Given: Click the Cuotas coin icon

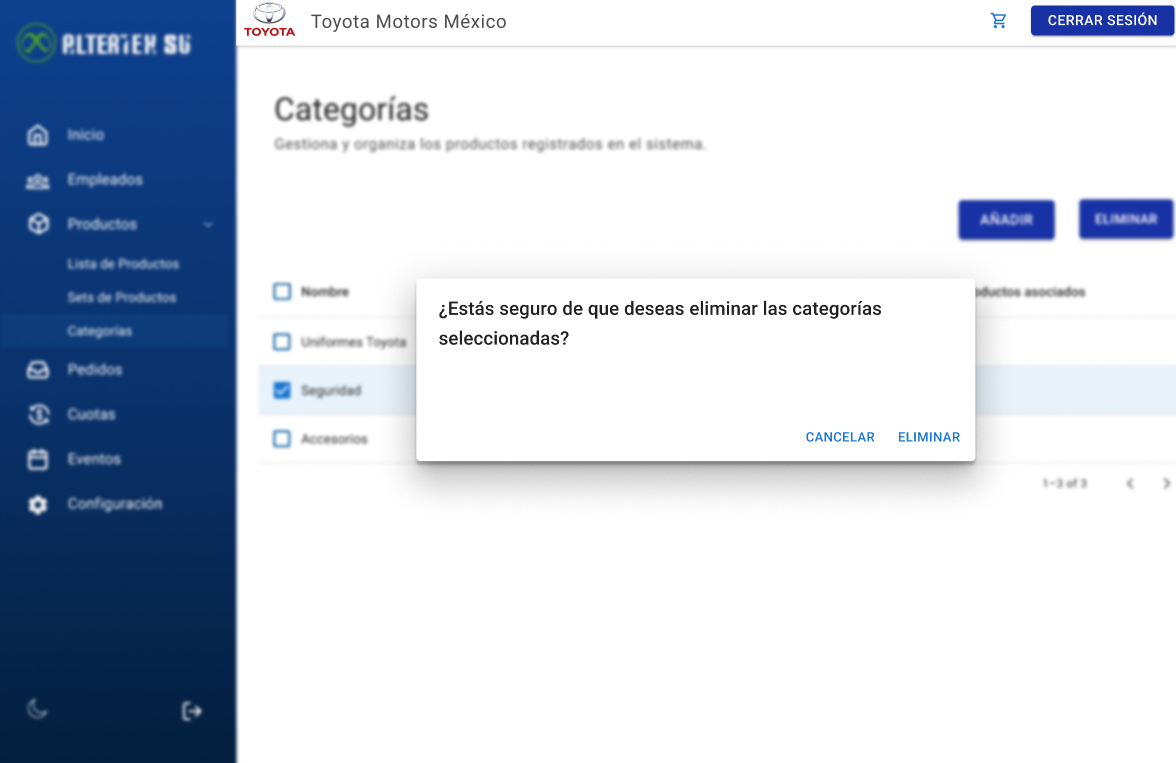Looking at the screenshot, I should click(x=38, y=414).
